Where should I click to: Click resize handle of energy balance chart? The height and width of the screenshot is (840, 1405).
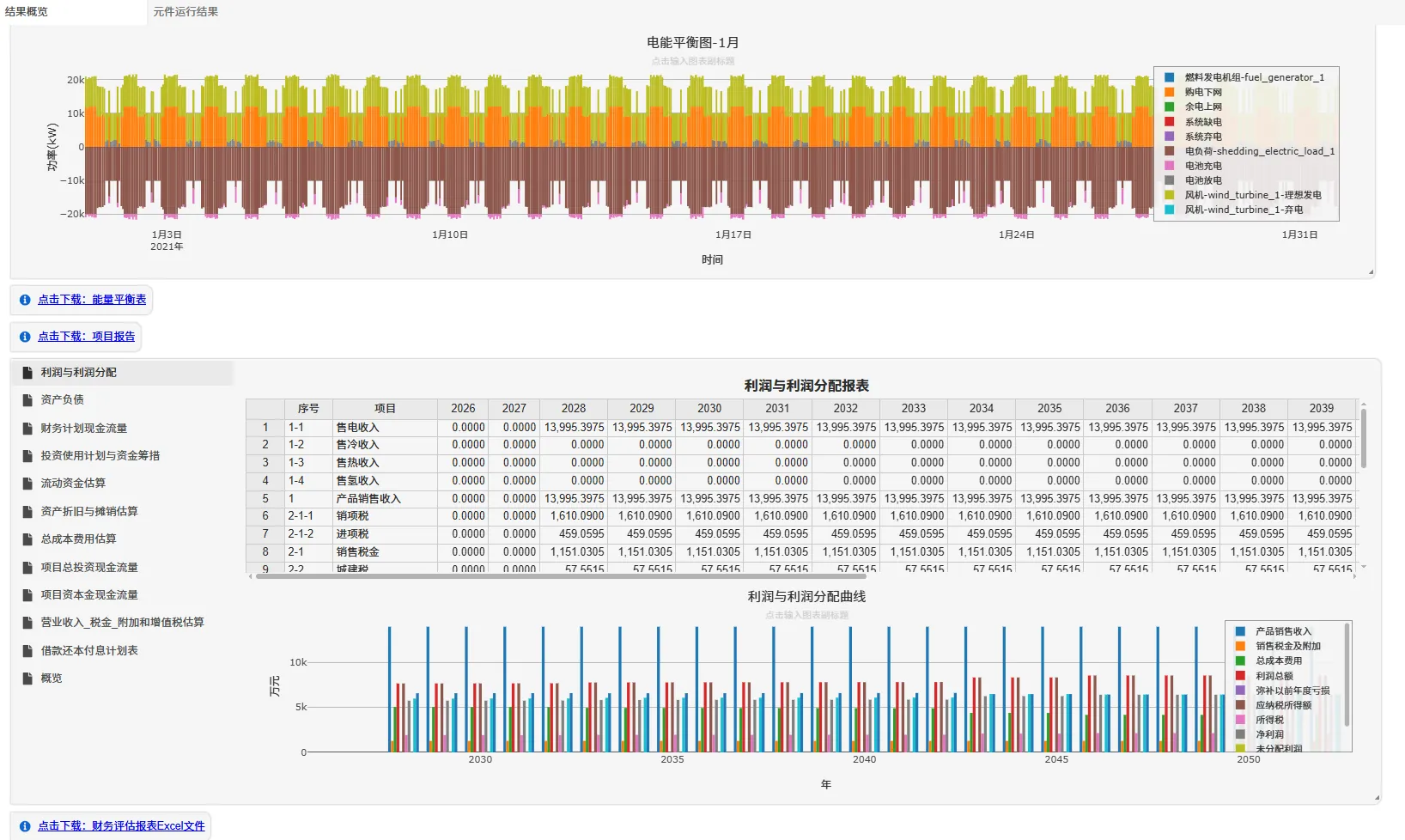pyautogui.click(x=1372, y=272)
